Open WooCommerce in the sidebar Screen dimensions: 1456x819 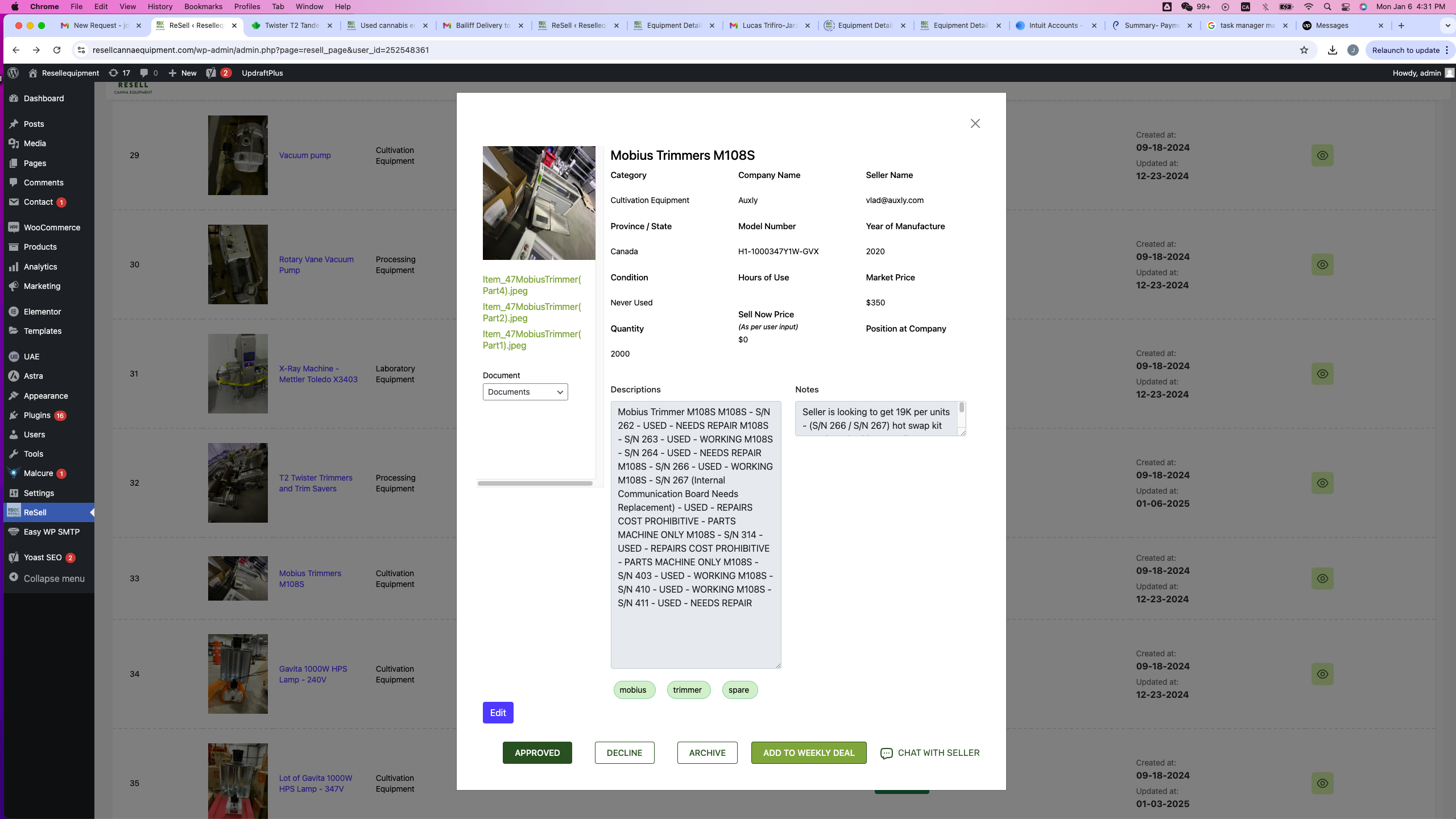(x=52, y=227)
